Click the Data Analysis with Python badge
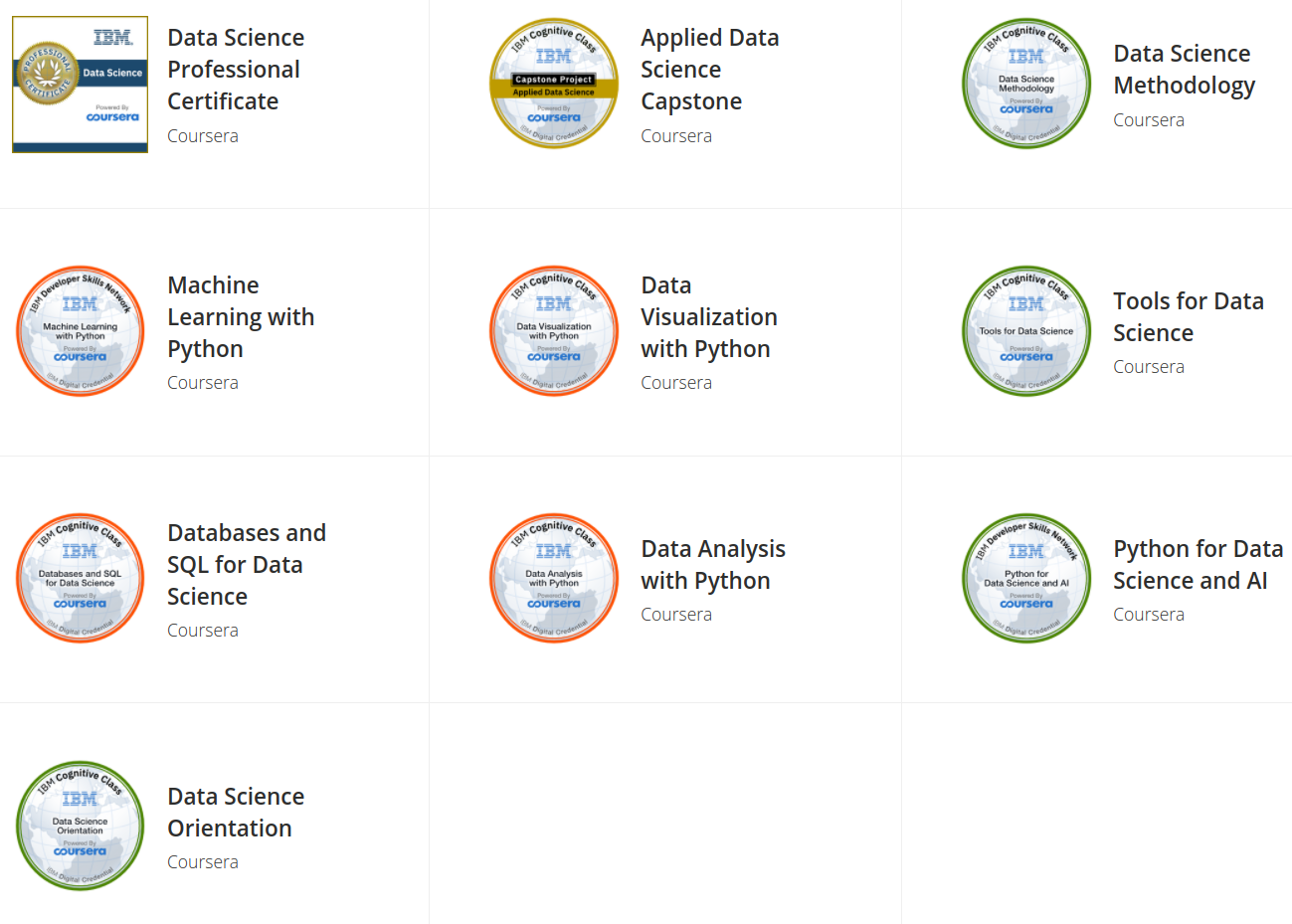1292x924 pixels. click(554, 578)
